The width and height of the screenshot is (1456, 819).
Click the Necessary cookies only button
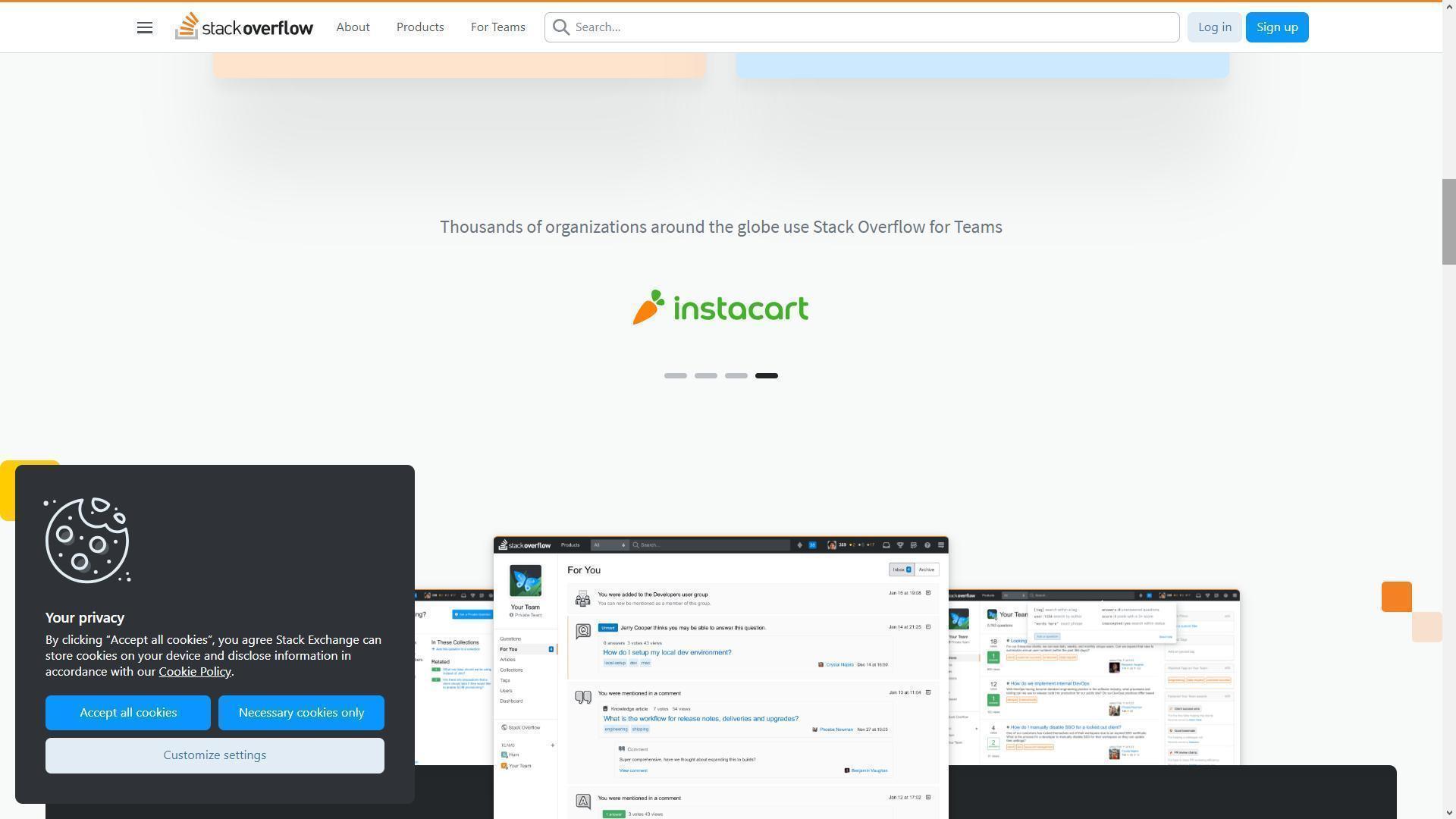pos(300,712)
